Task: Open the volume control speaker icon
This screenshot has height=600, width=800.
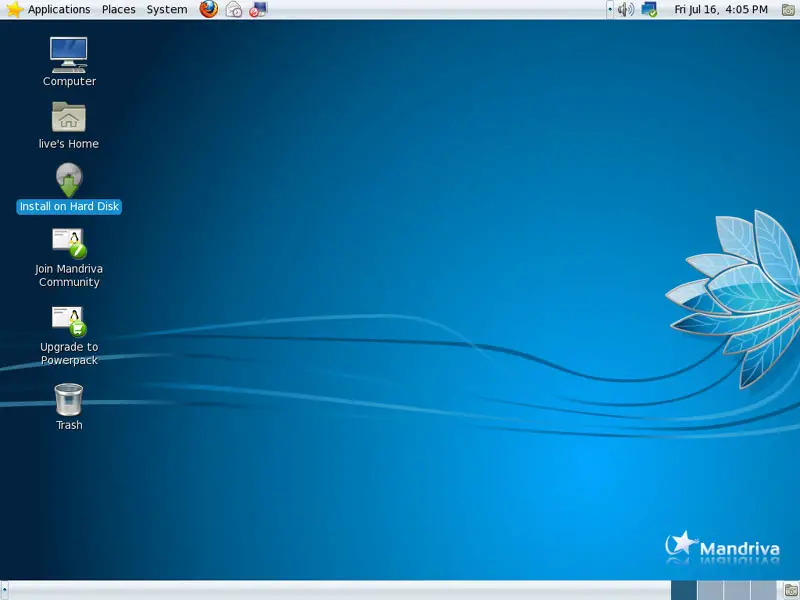Action: 625,9
